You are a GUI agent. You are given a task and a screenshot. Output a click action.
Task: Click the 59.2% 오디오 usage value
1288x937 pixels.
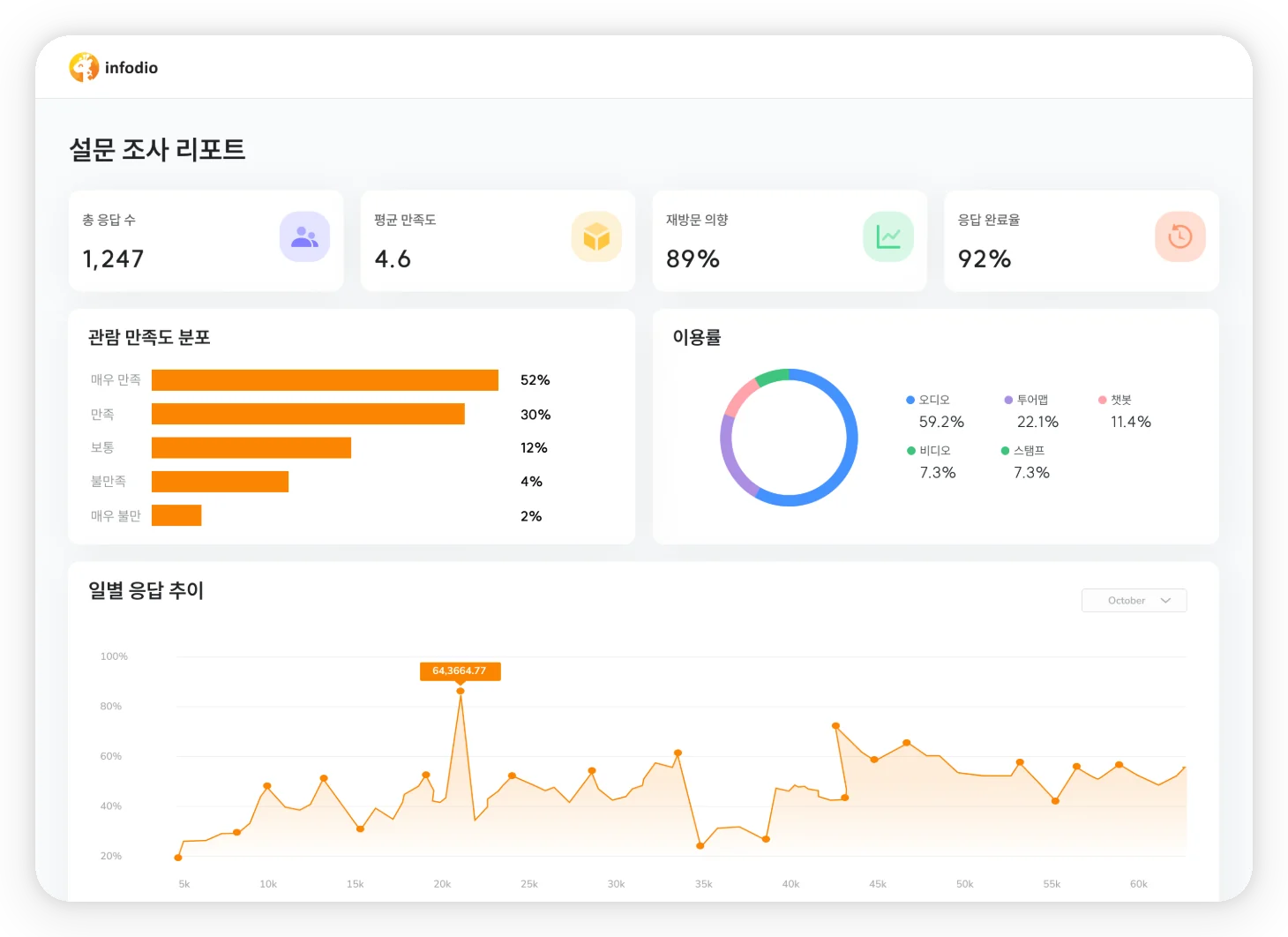pyautogui.click(x=941, y=423)
